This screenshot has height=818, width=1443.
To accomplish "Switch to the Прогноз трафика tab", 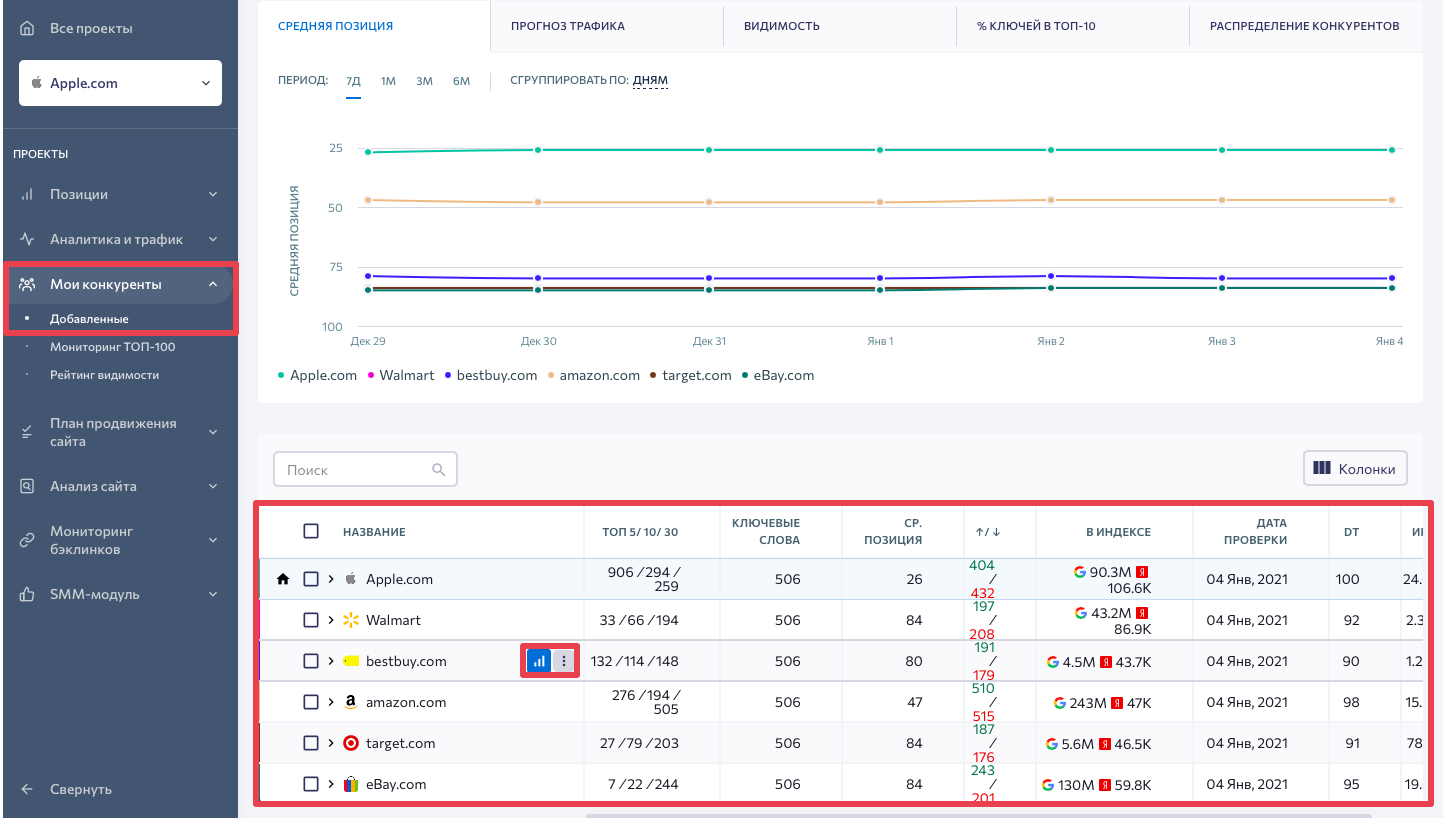I will click(567, 26).
